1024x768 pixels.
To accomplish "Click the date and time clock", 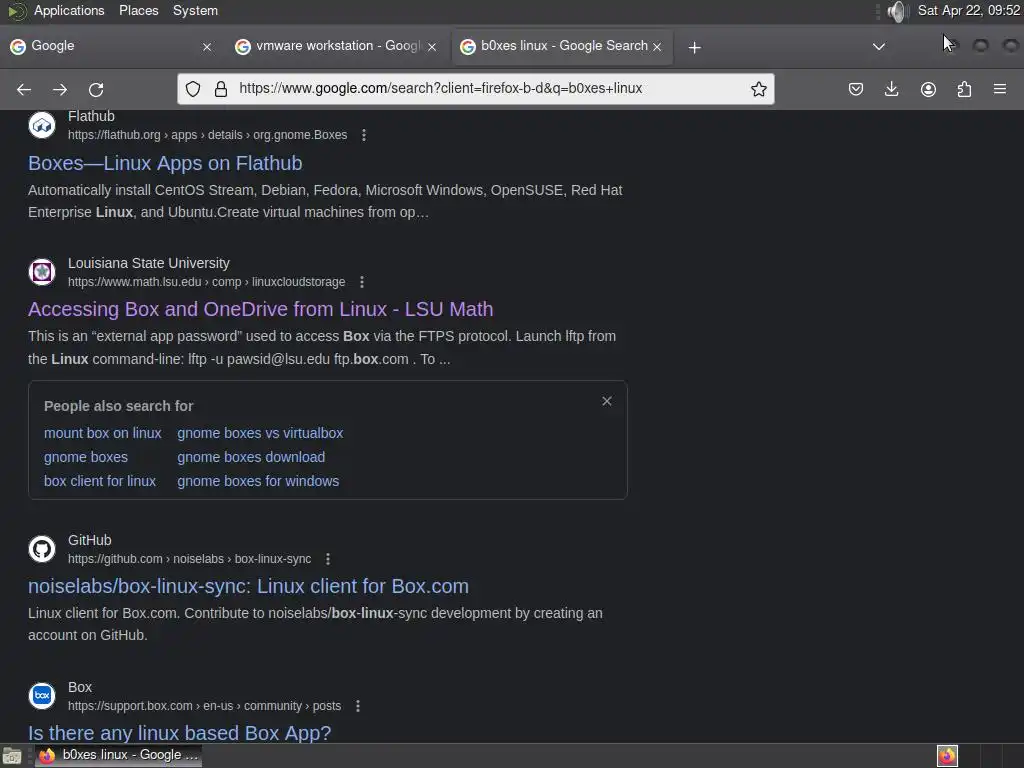I will click(969, 10).
